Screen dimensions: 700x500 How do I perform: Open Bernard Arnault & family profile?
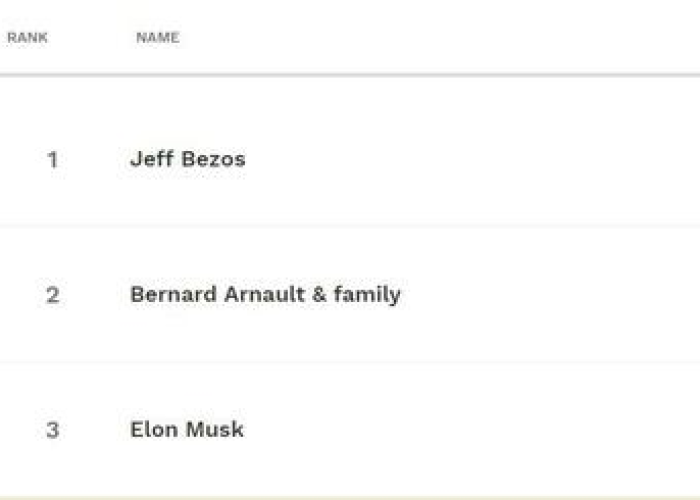coord(265,295)
